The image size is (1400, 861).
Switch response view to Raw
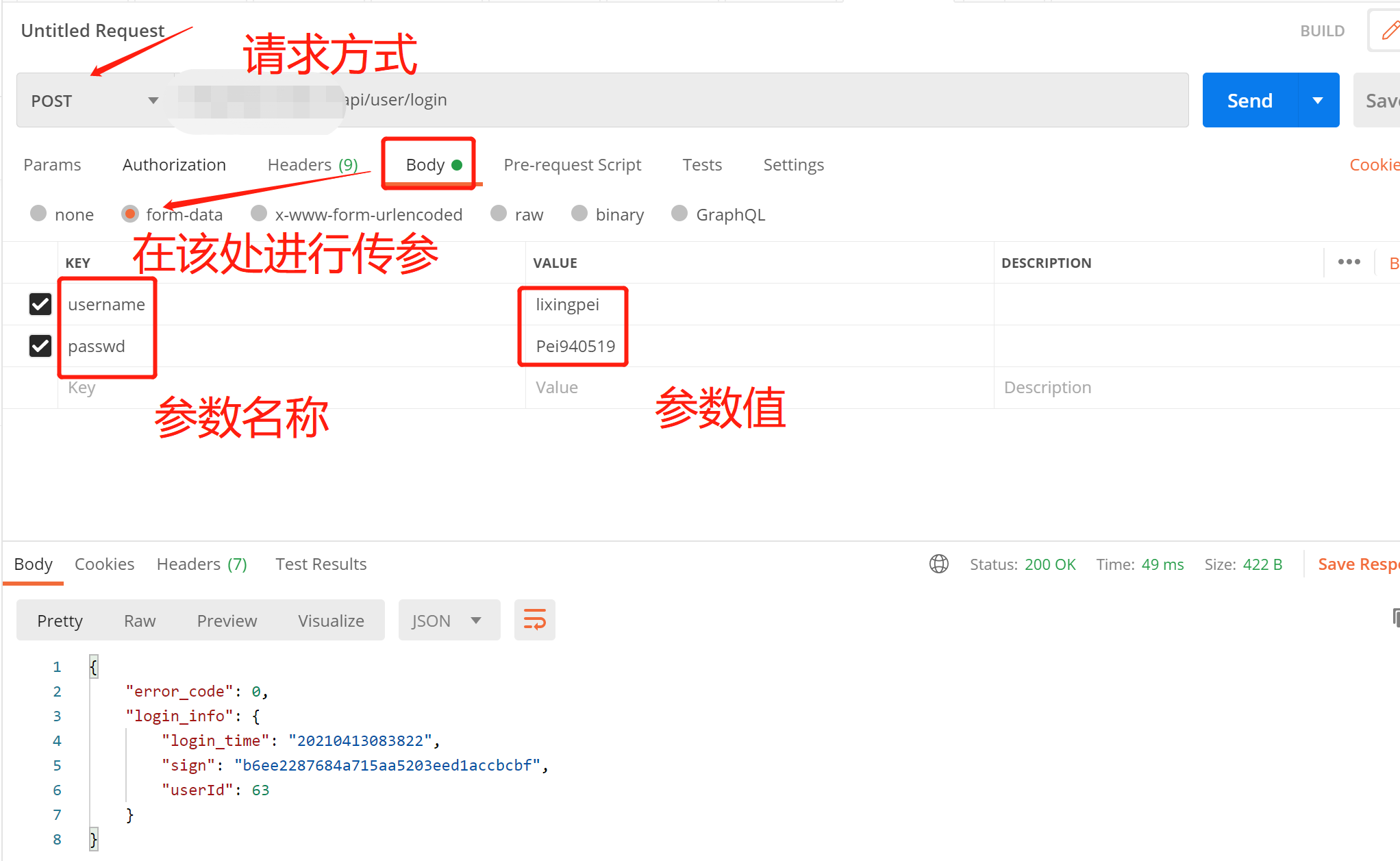click(140, 621)
